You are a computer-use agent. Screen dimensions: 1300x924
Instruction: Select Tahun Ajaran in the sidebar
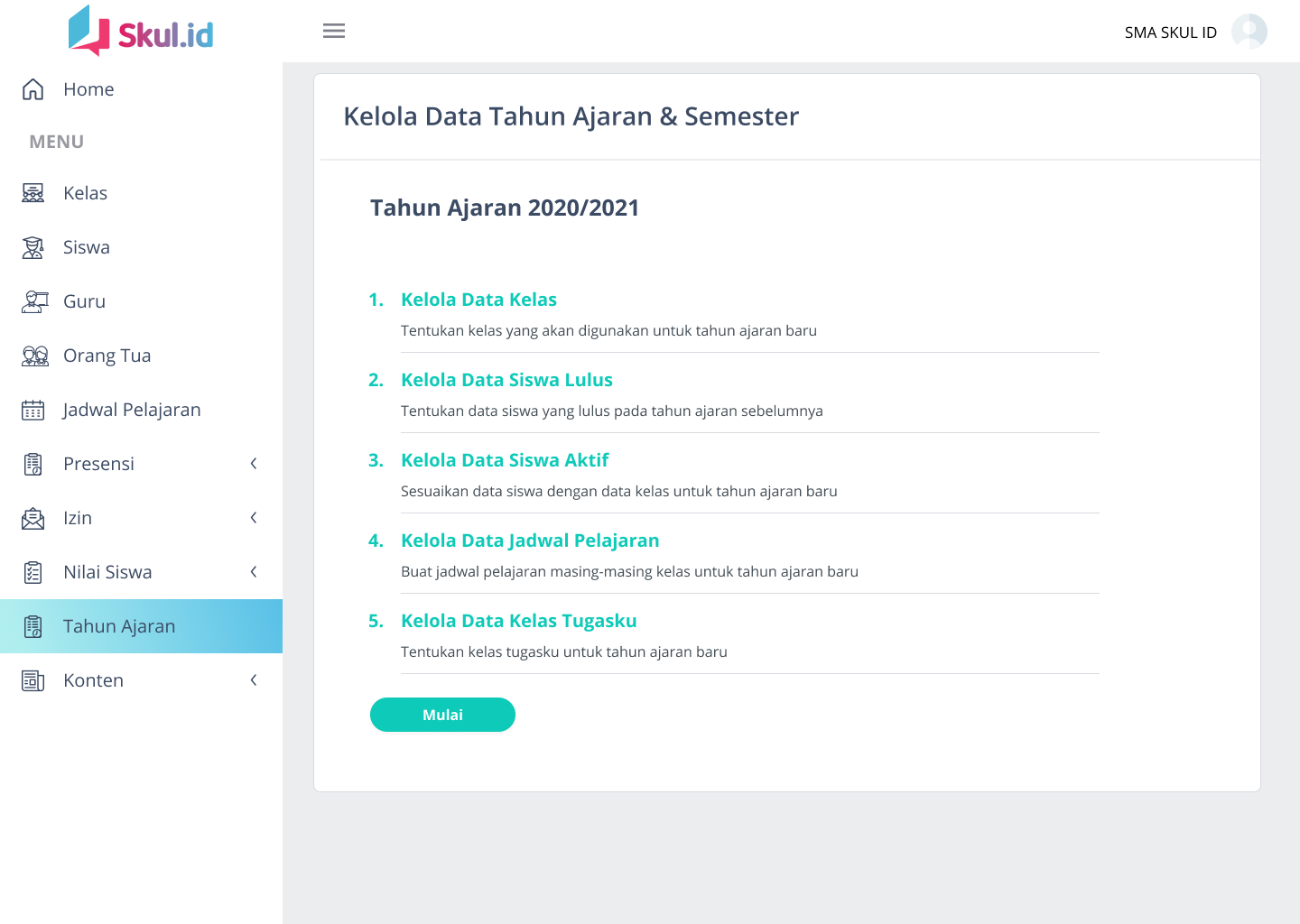[119, 626]
